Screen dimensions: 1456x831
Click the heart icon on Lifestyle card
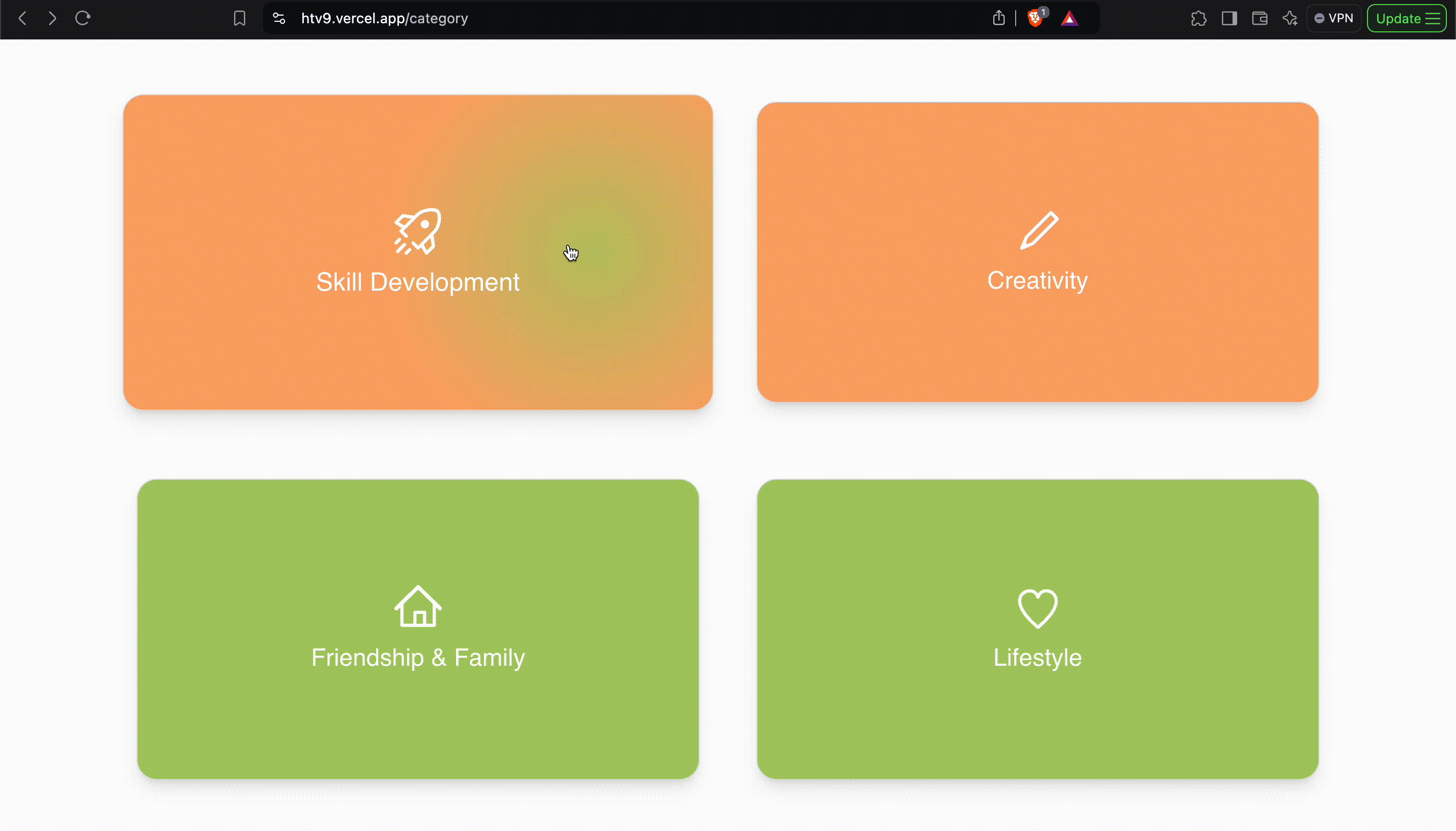[1037, 609]
